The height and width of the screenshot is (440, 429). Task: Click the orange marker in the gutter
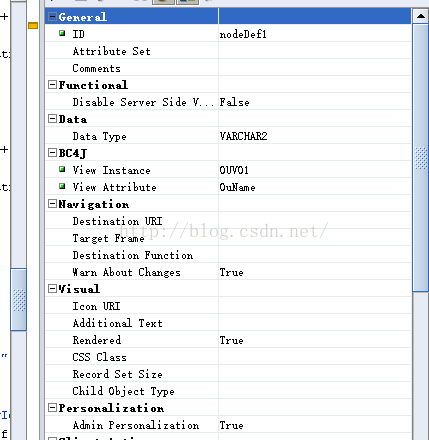(33, 25)
